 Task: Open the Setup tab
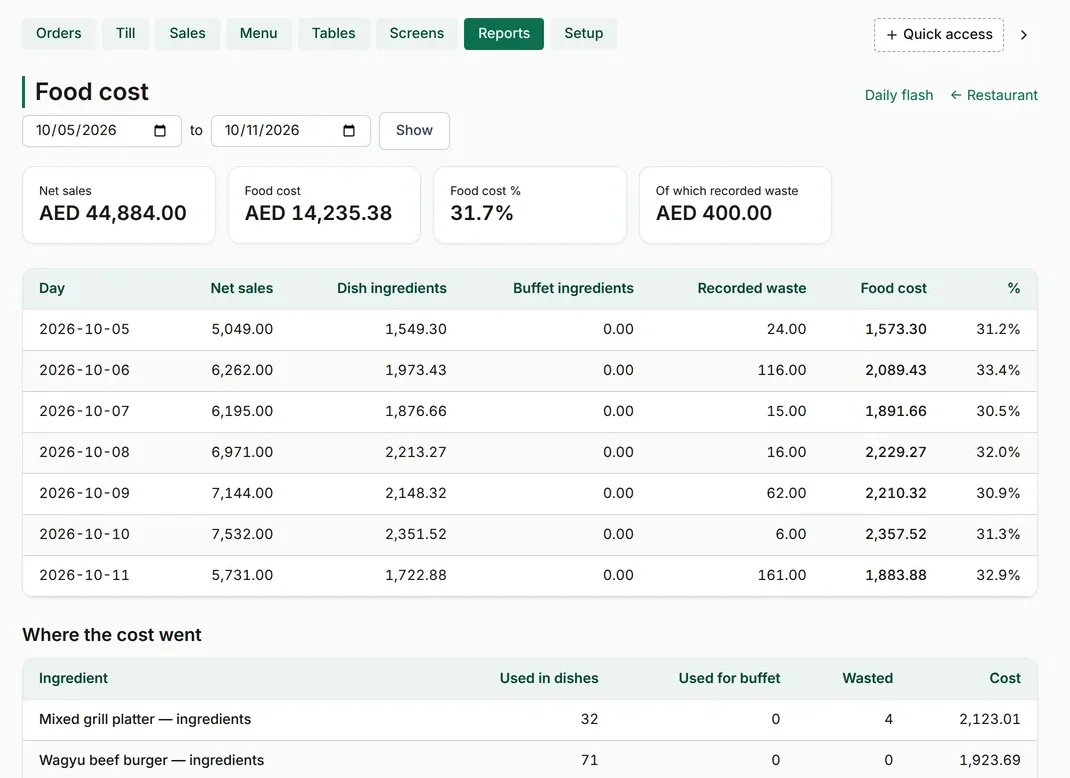tap(583, 33)
